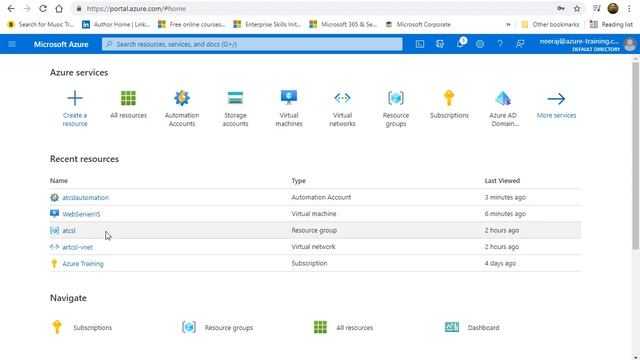Click the Resource groups icon under Navigate
Screen dimensions: 640x360
(189, 327)
